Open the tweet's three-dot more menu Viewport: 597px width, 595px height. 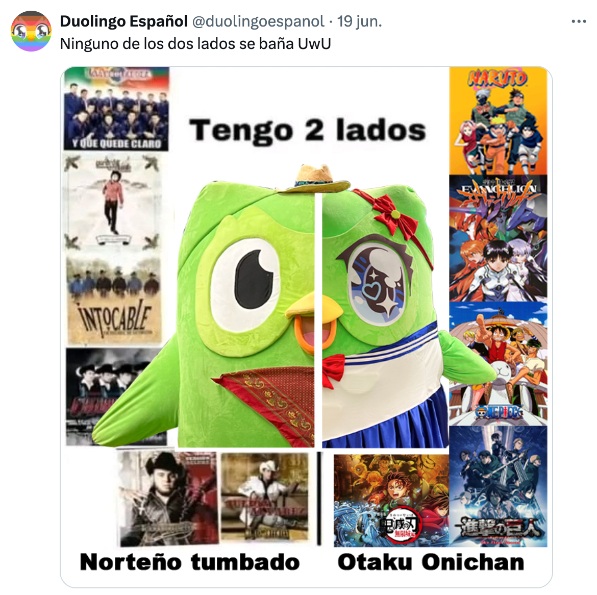(578, 22)
